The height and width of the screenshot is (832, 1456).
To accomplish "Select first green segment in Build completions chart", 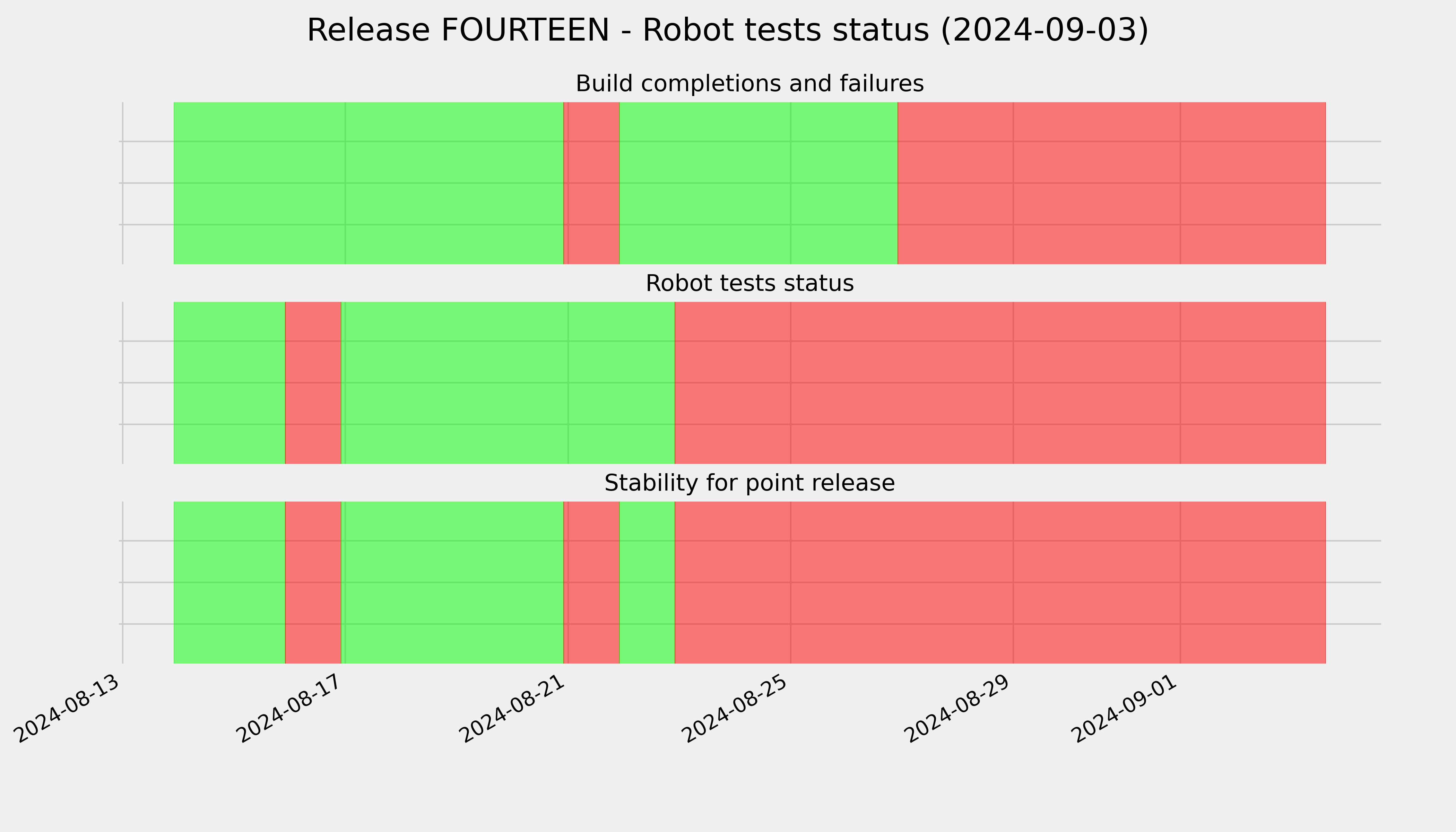I will (x=369, y=183).
